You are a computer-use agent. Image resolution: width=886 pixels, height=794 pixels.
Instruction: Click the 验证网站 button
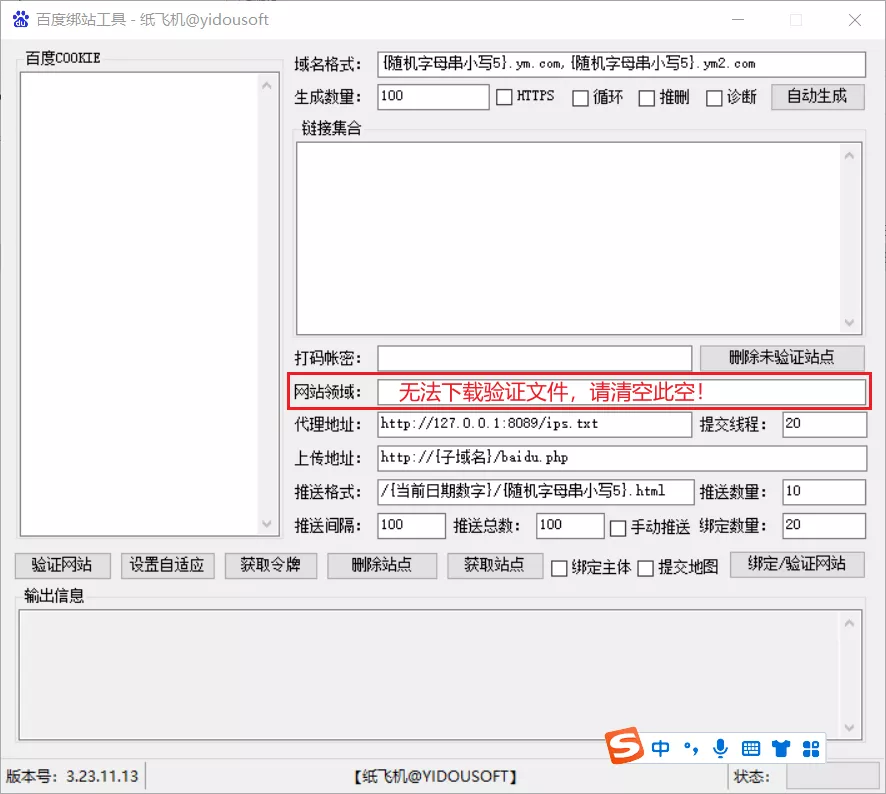pyautogui.click(x=62, y=565)
